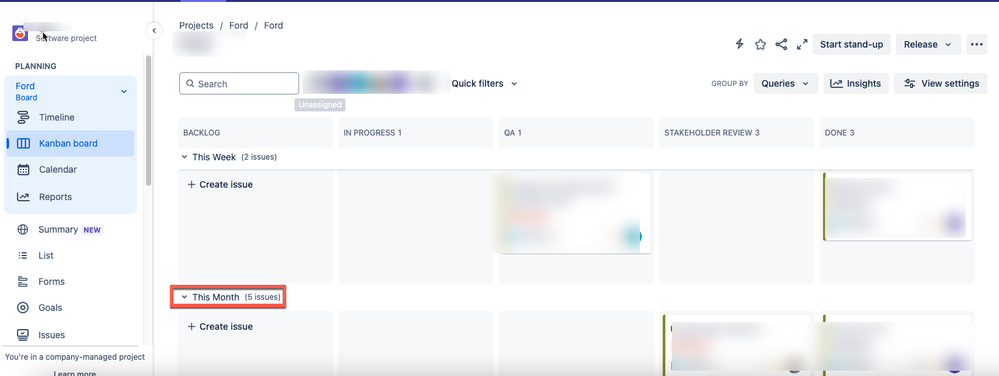Collapse the This Month swimlane
The image size is (999, 376).
click(185, 297)
